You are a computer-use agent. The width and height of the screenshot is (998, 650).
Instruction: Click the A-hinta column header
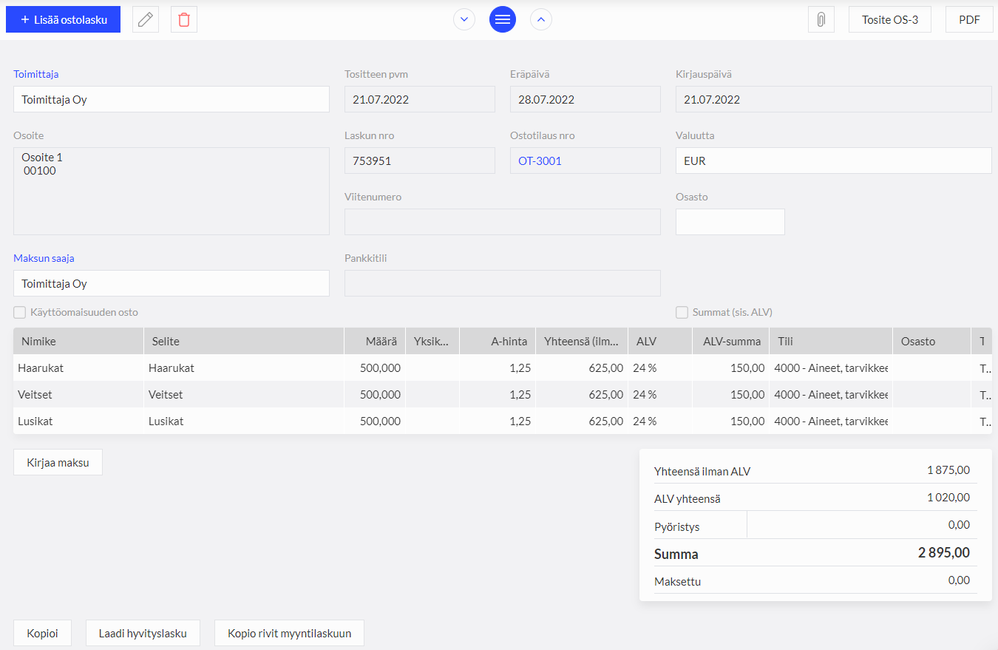click(x=498, y=341)
